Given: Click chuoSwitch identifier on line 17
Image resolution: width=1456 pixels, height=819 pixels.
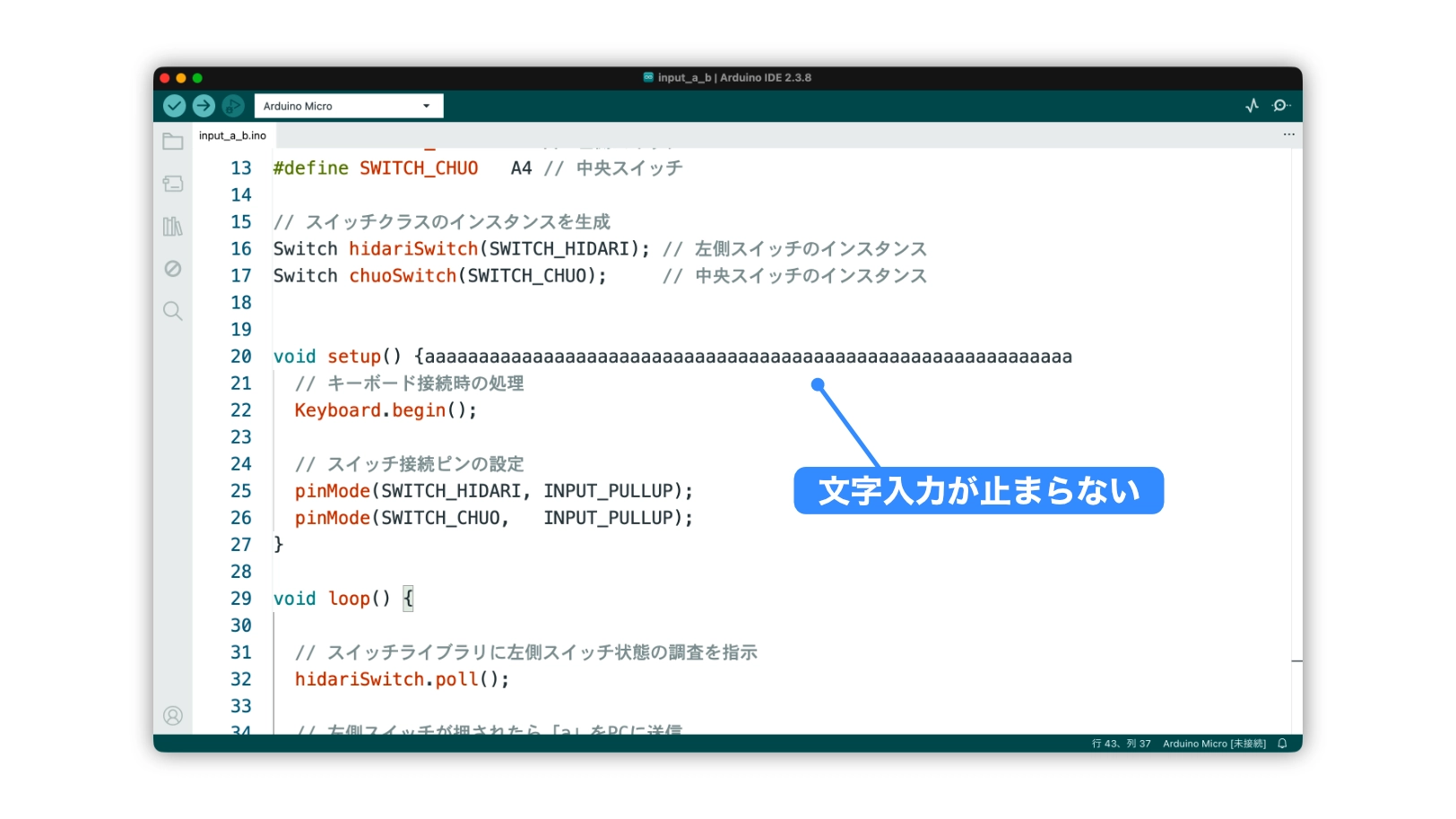Looking at the screenshot, I should click(x=403, y=276).
